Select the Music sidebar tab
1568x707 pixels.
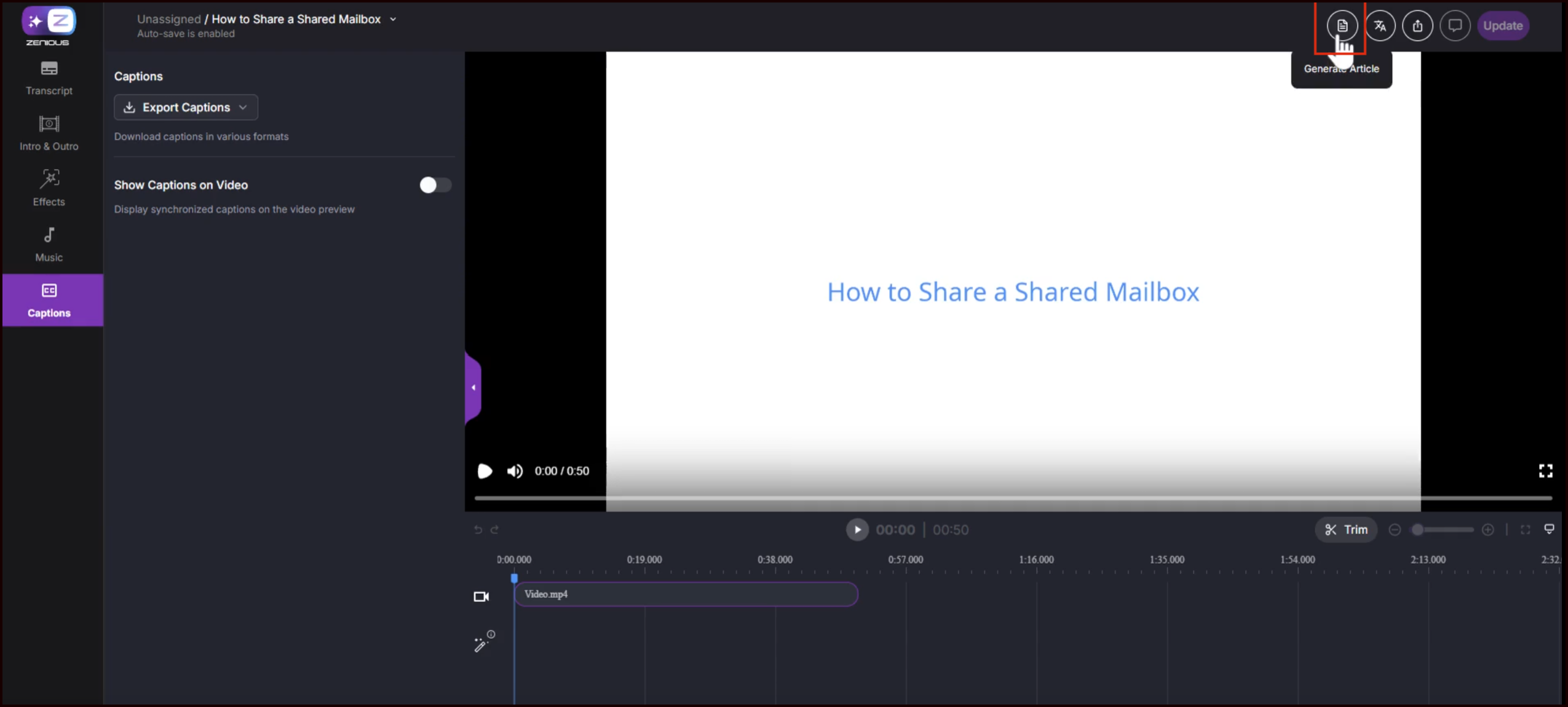pyautogui.click(x=49, y=244)
